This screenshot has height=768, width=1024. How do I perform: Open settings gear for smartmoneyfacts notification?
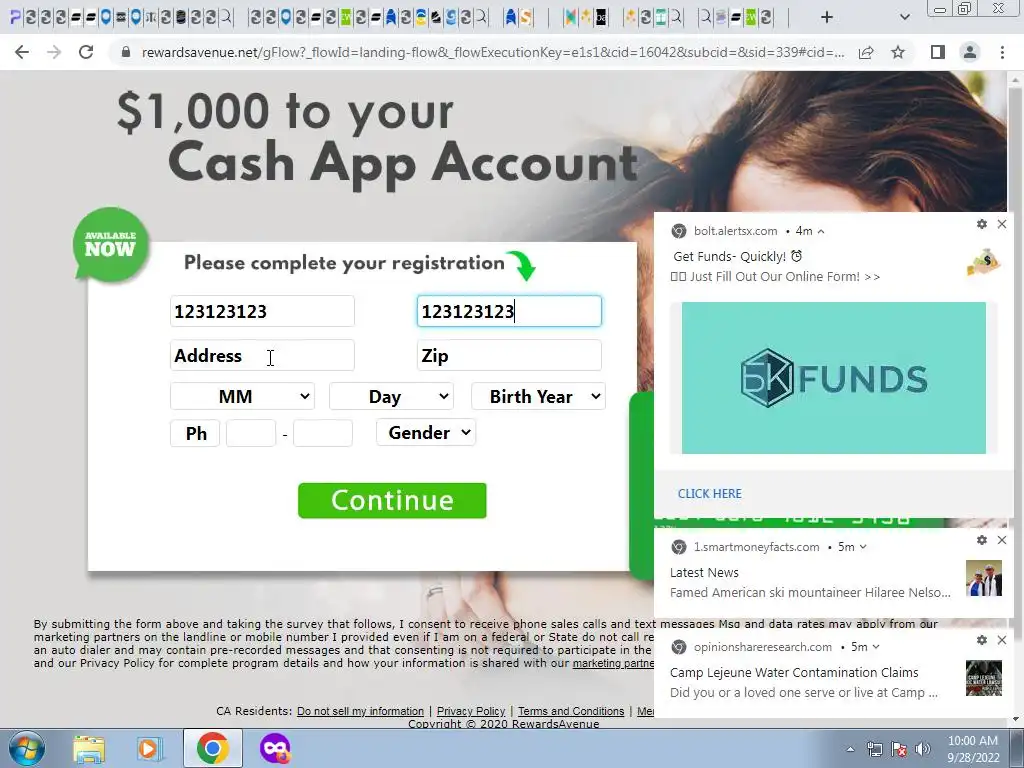pos(982,540)
